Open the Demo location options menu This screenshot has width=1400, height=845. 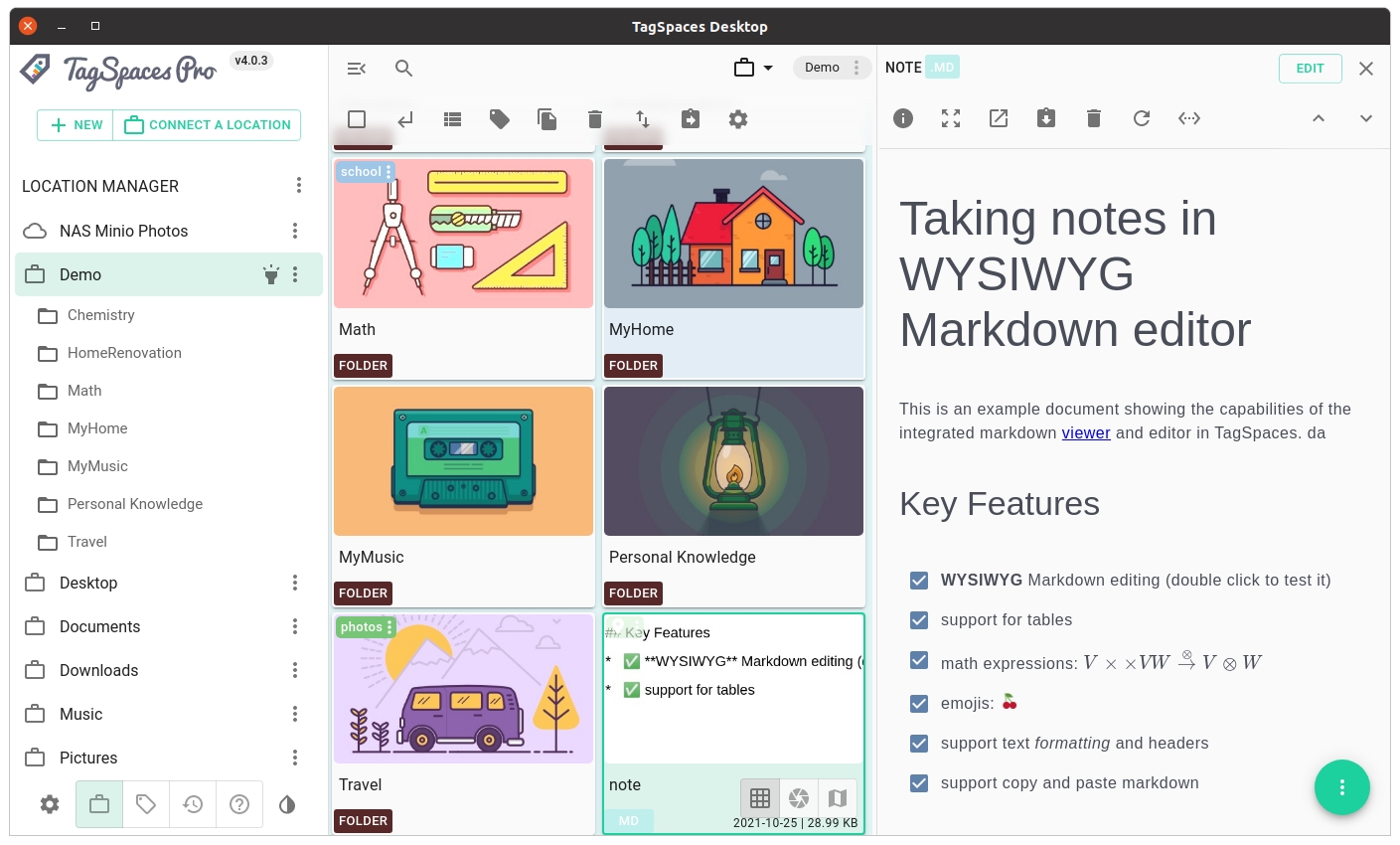click(x=295, y=274)
